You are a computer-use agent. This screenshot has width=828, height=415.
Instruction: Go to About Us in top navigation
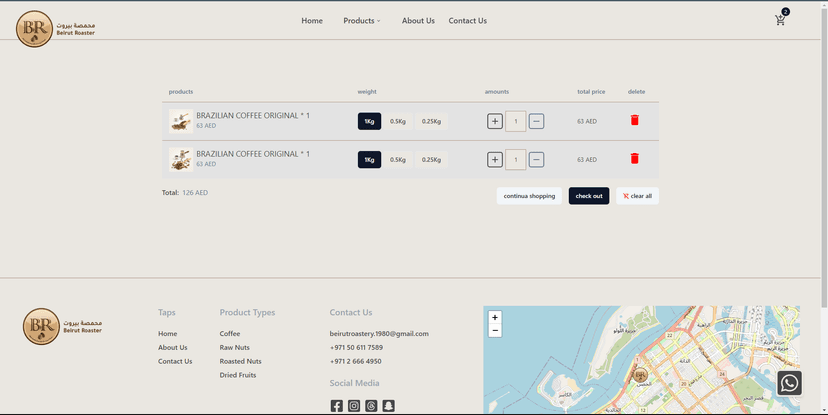coord(418,21)
